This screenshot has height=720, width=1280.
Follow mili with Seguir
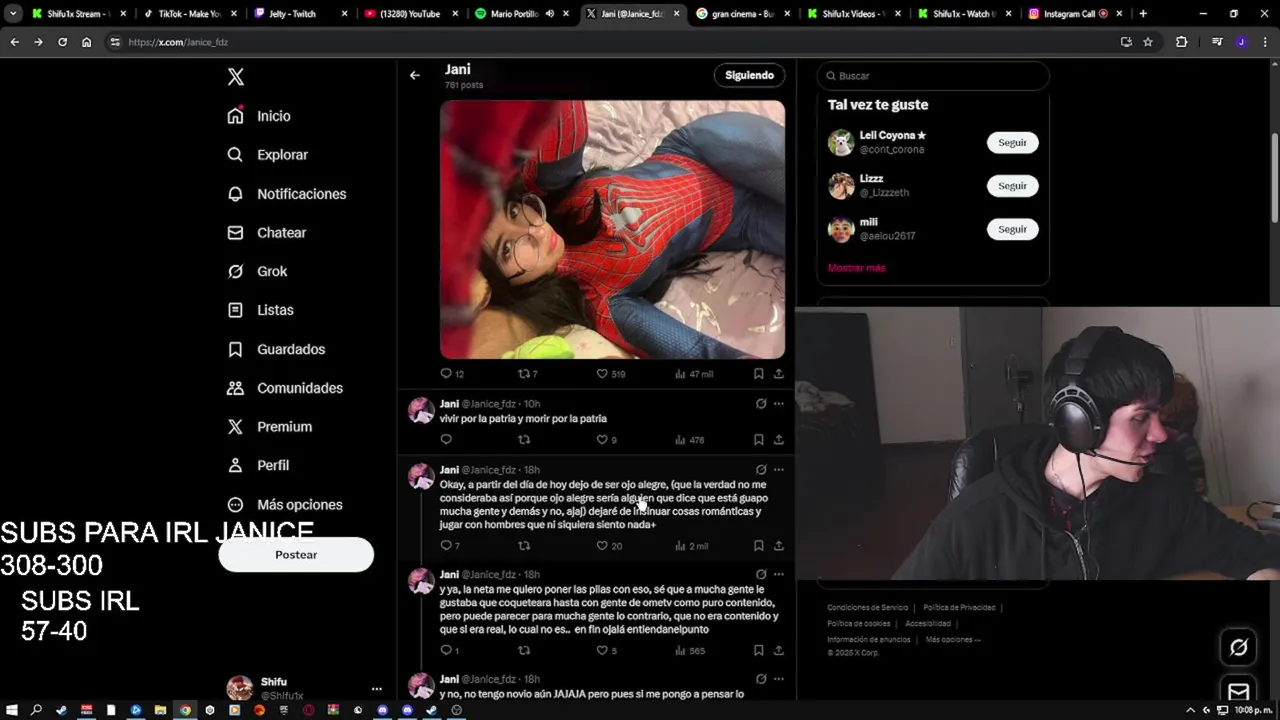[x=1012, y=229]
